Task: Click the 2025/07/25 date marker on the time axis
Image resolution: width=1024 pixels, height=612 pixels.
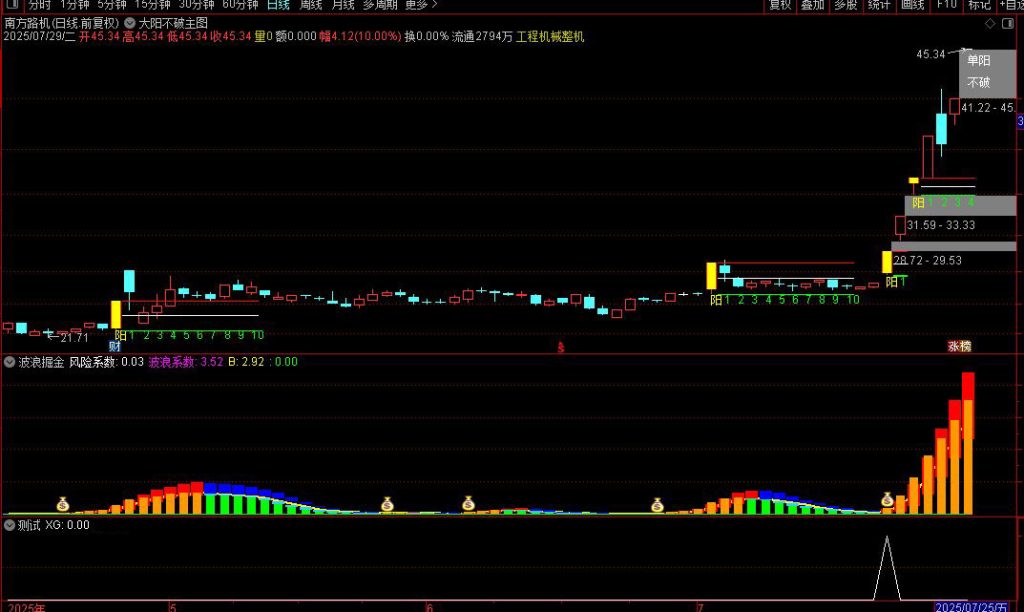Action: (971, 606)
